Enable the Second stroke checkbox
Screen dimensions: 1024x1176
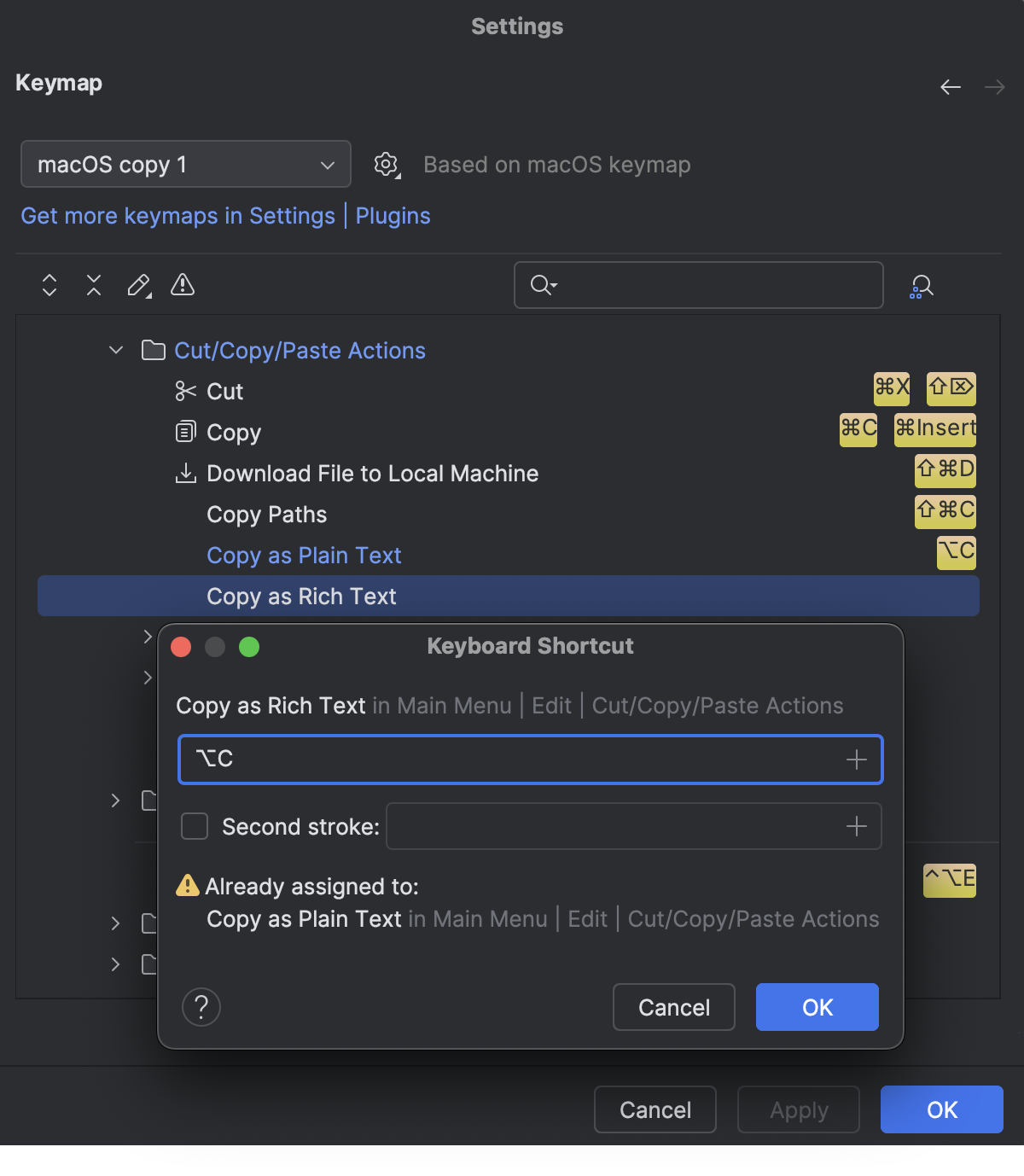point(194,825)
